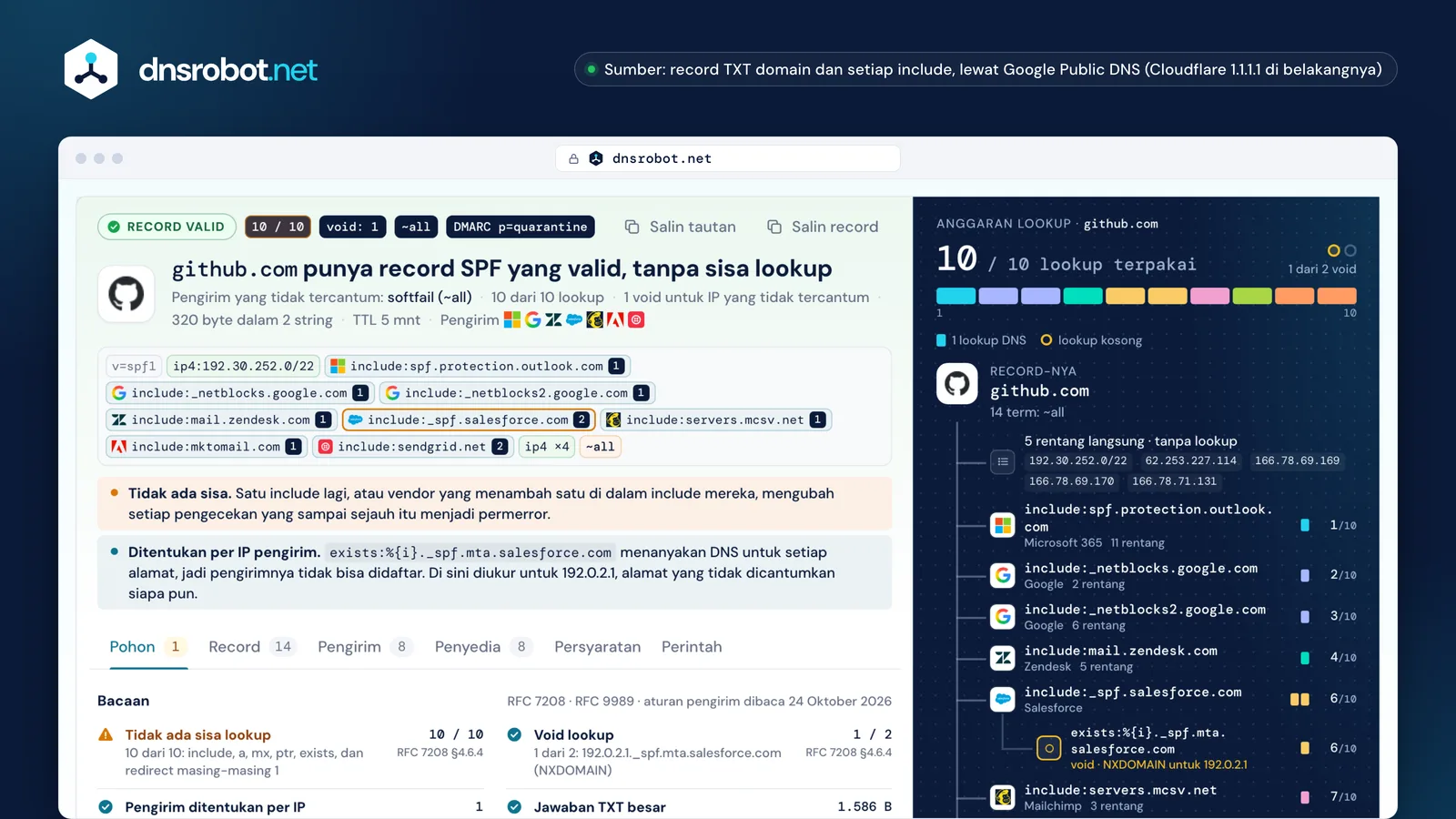Click the Zendesk icon in the lookup tree

coord(1003,657)
